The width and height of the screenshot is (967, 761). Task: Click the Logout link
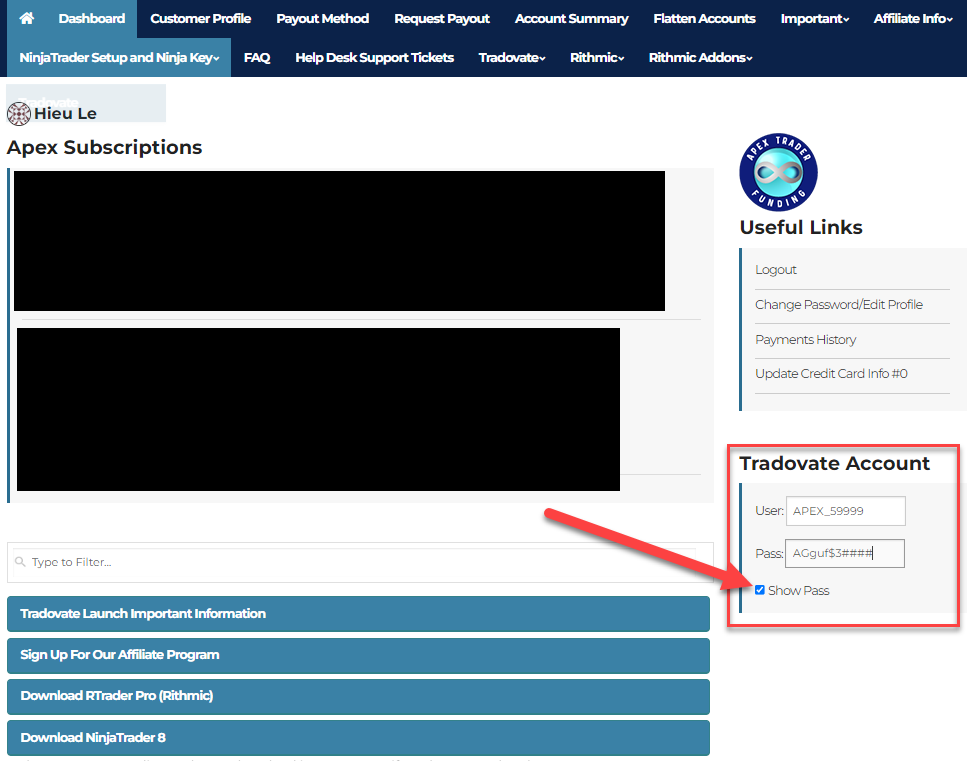pyautogui.click(x=776, y=270)
